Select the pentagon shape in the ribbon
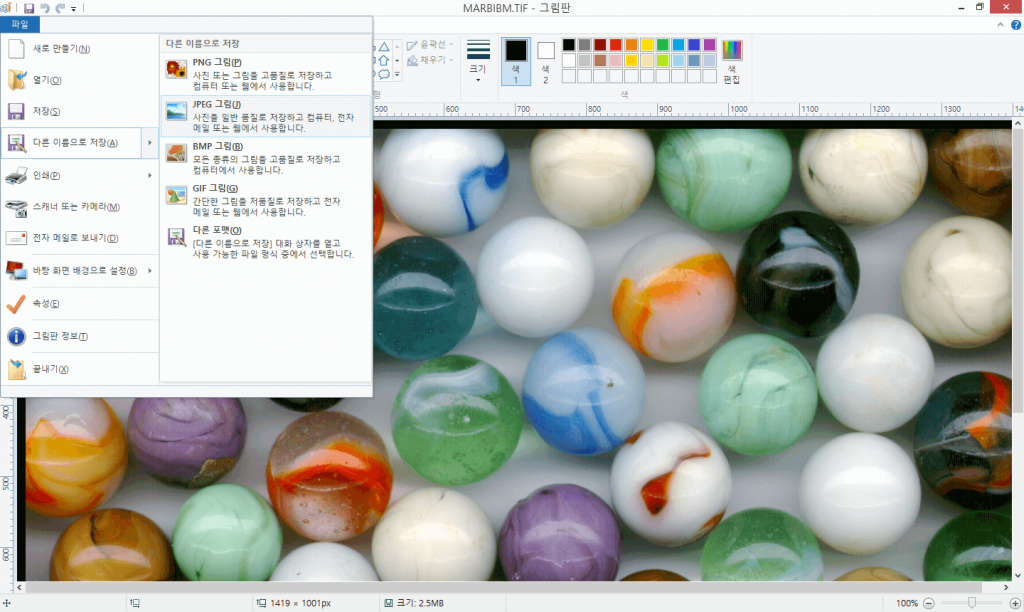 [x=384, y=60]
